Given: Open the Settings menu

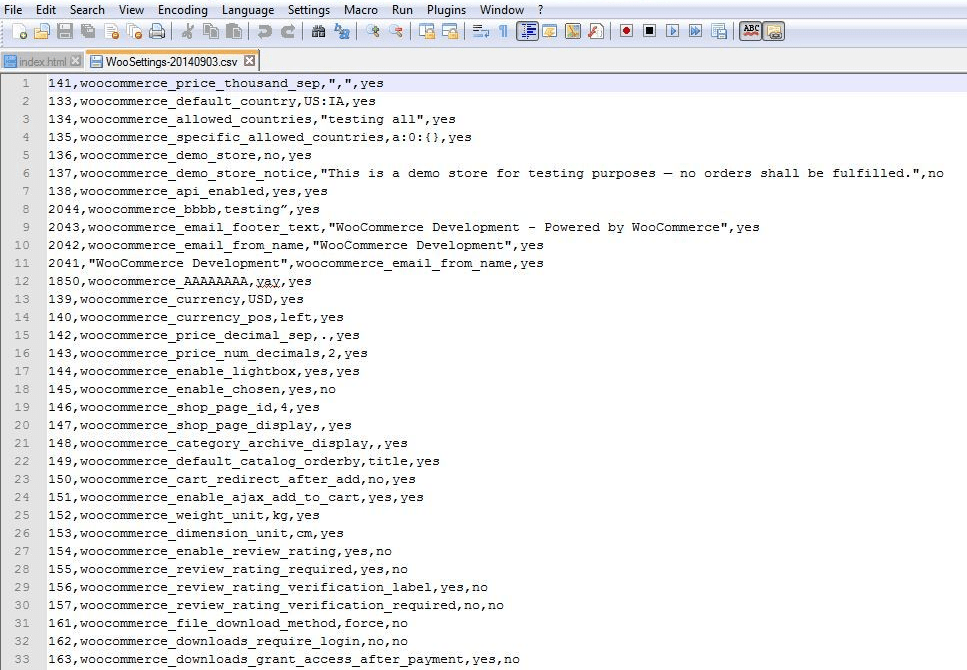Looking at the screenshot, I should pos(309,10).
